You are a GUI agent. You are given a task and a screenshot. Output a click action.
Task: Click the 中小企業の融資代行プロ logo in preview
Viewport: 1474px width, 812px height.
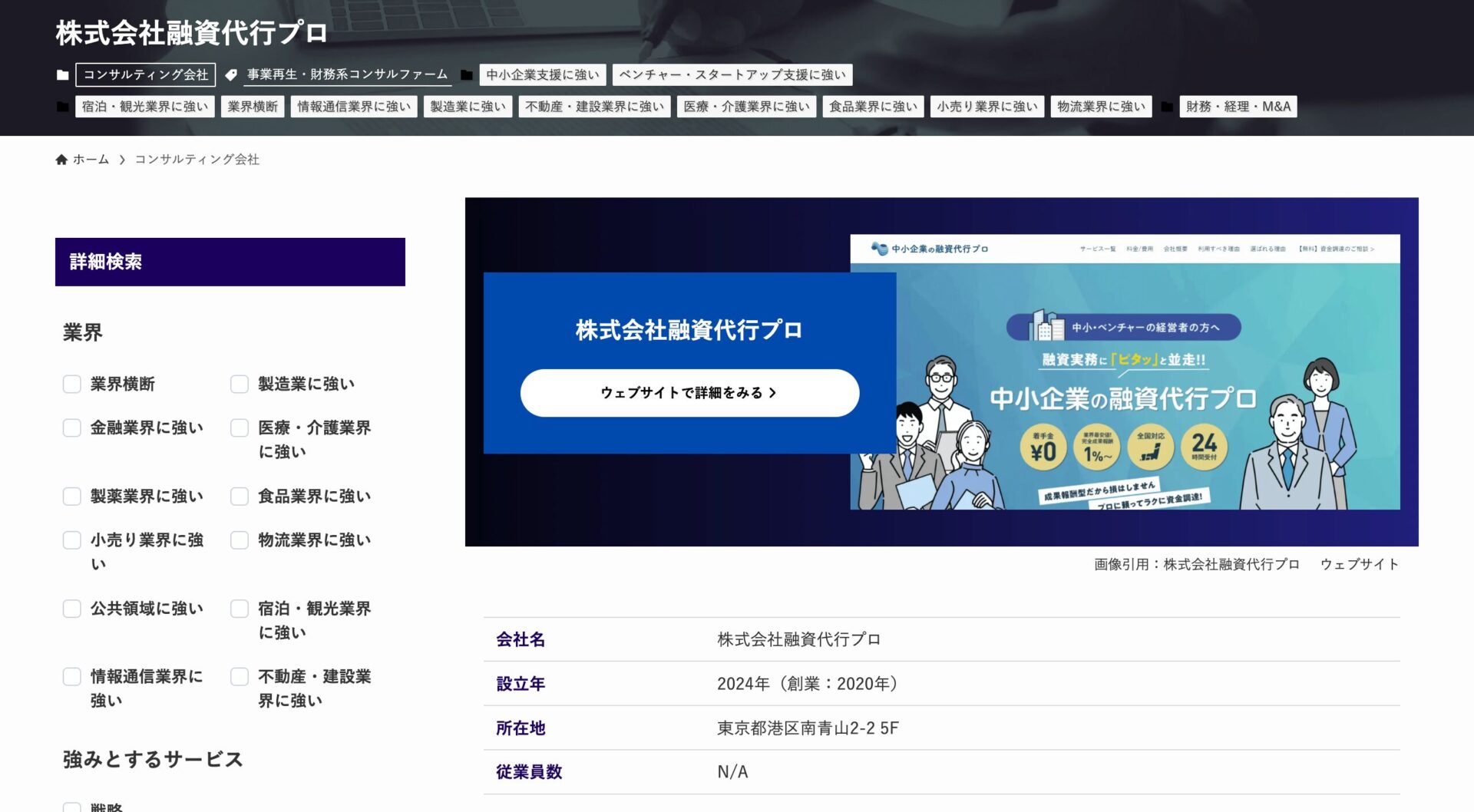coord(929,249)
